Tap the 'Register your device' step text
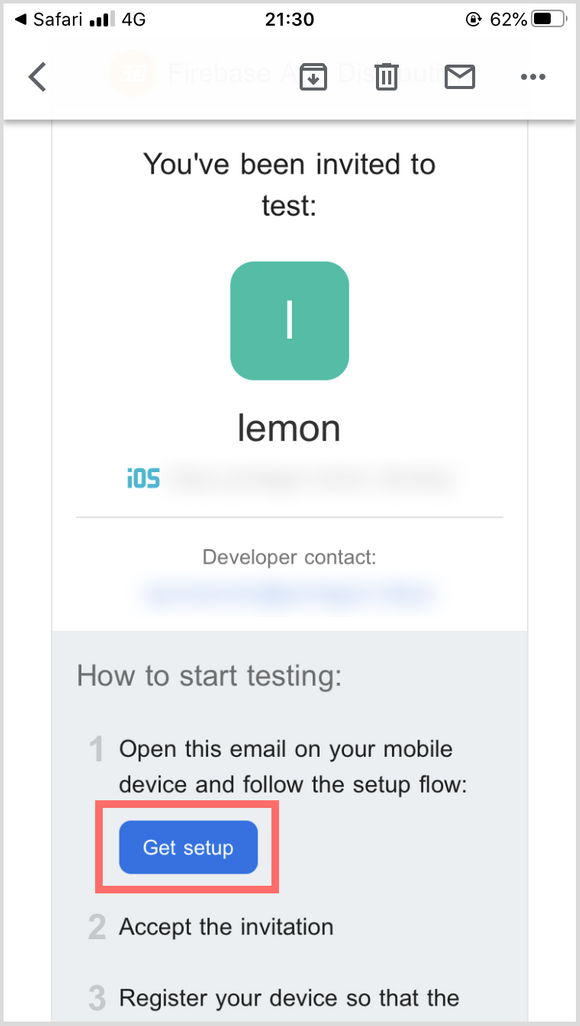580x1026 pixels. 289,998
